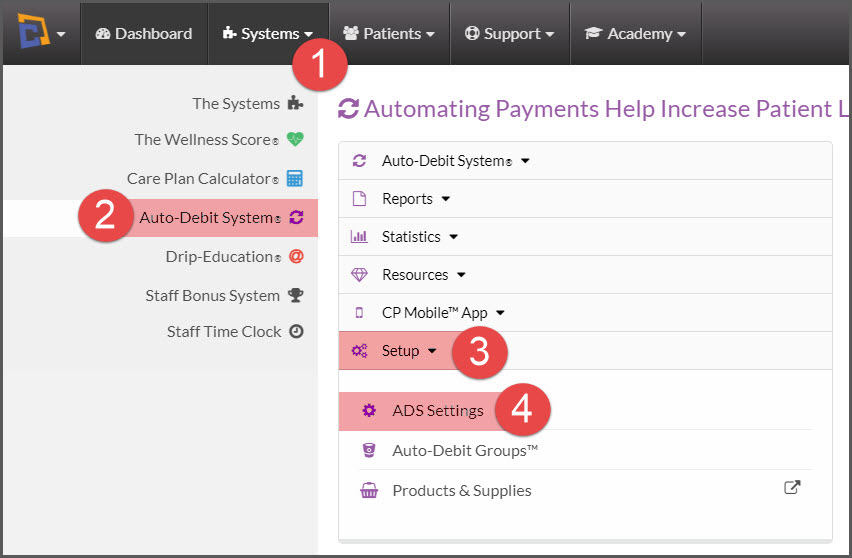This screenshot has width=852, height=558.
Task: Click the orange-blue logo icon in the navbar
Action: point(33,32)
